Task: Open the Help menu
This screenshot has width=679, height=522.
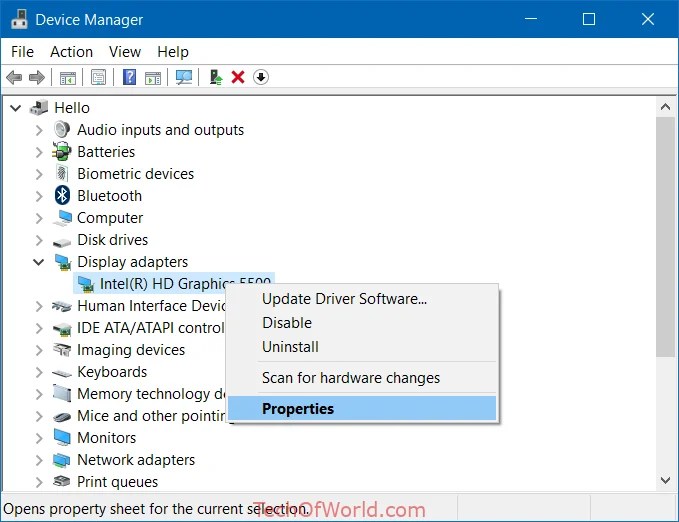Action: tap(173, 52)
